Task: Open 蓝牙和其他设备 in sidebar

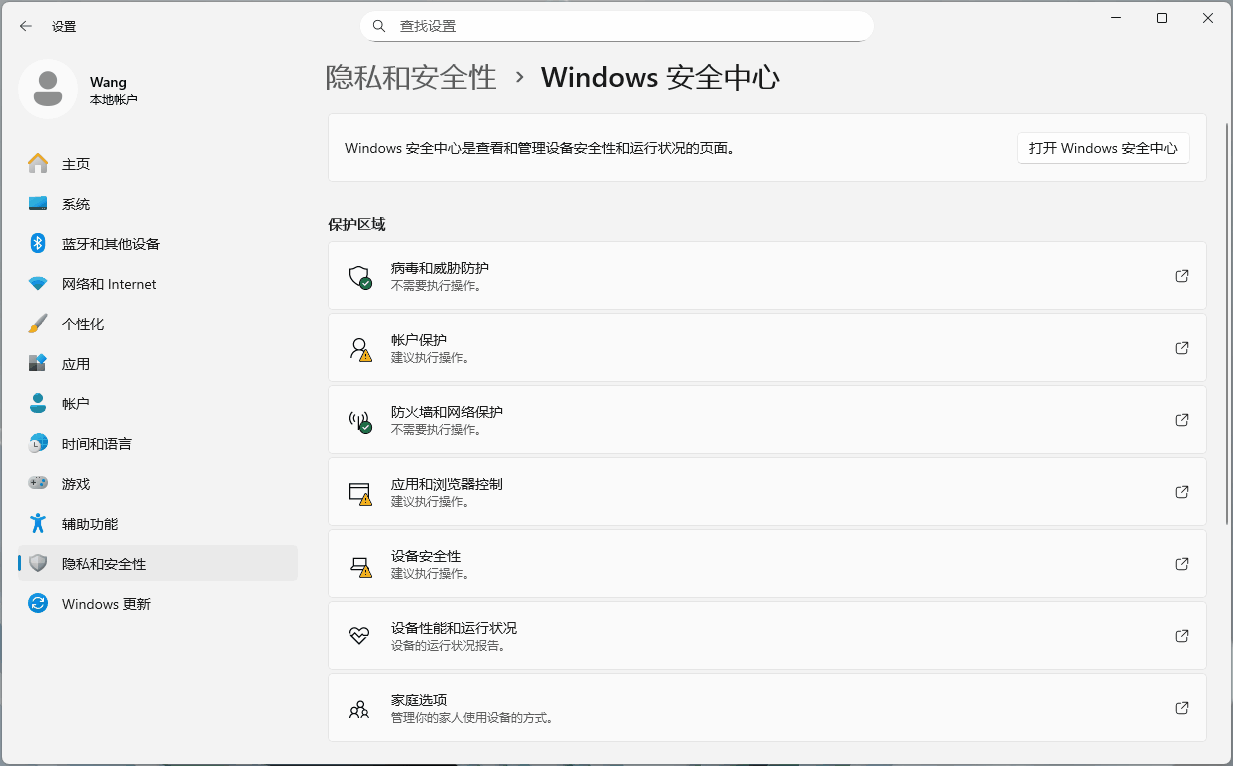Action: (158, 243)
